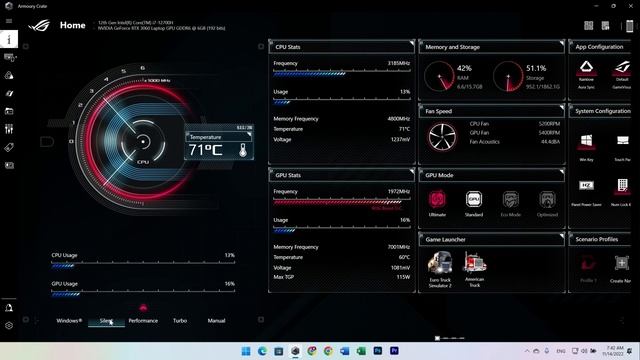Click the Storage 51.1% gauge

[508, 76]
